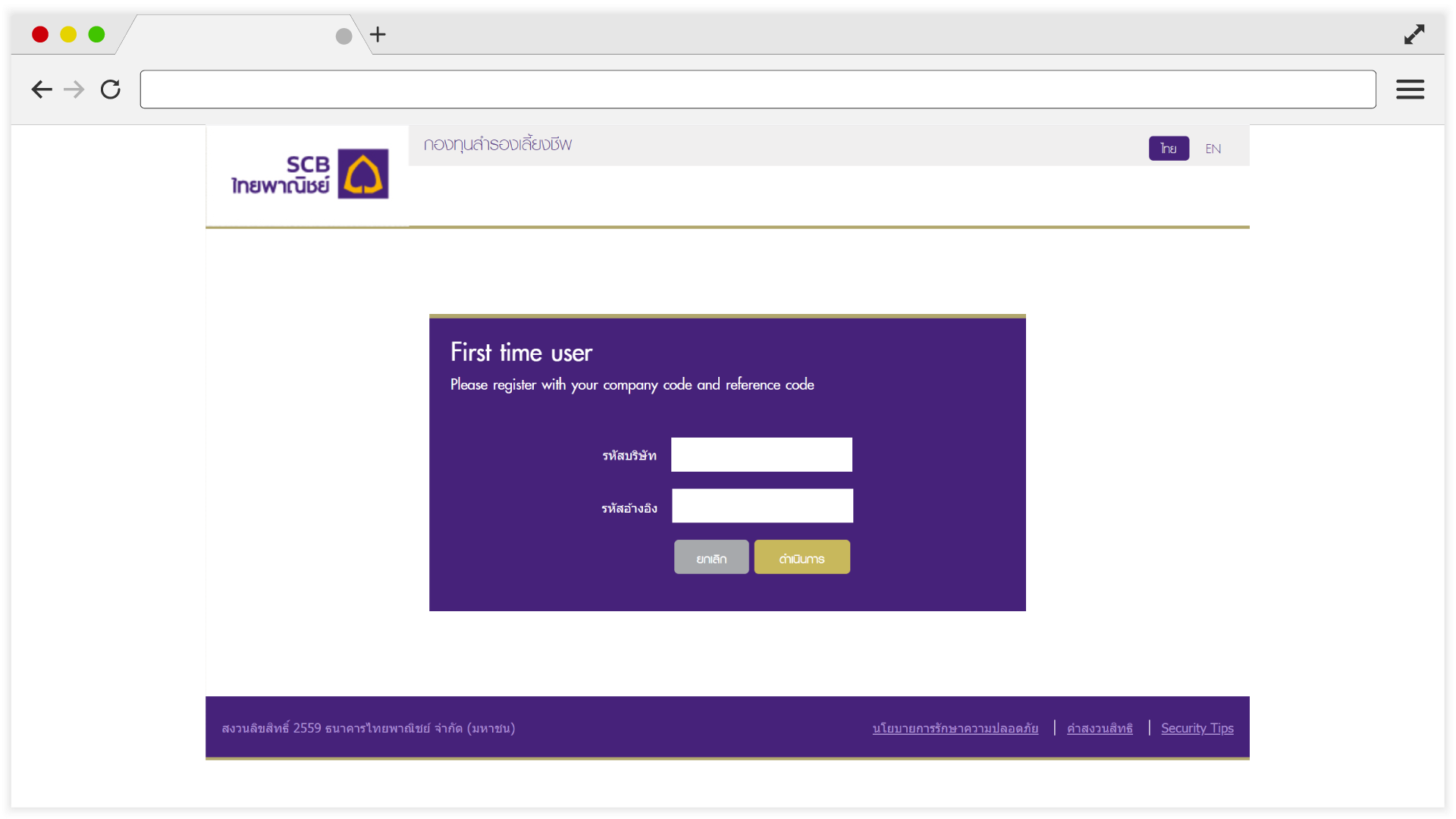Click the รหัสอ้างอิง reference code field

[762, 506]
